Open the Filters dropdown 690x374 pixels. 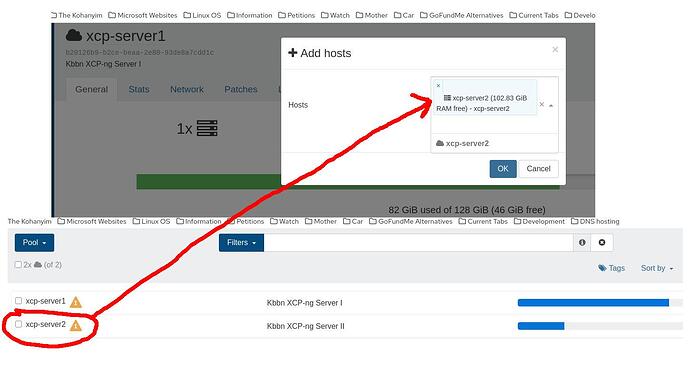pos(241,242)
